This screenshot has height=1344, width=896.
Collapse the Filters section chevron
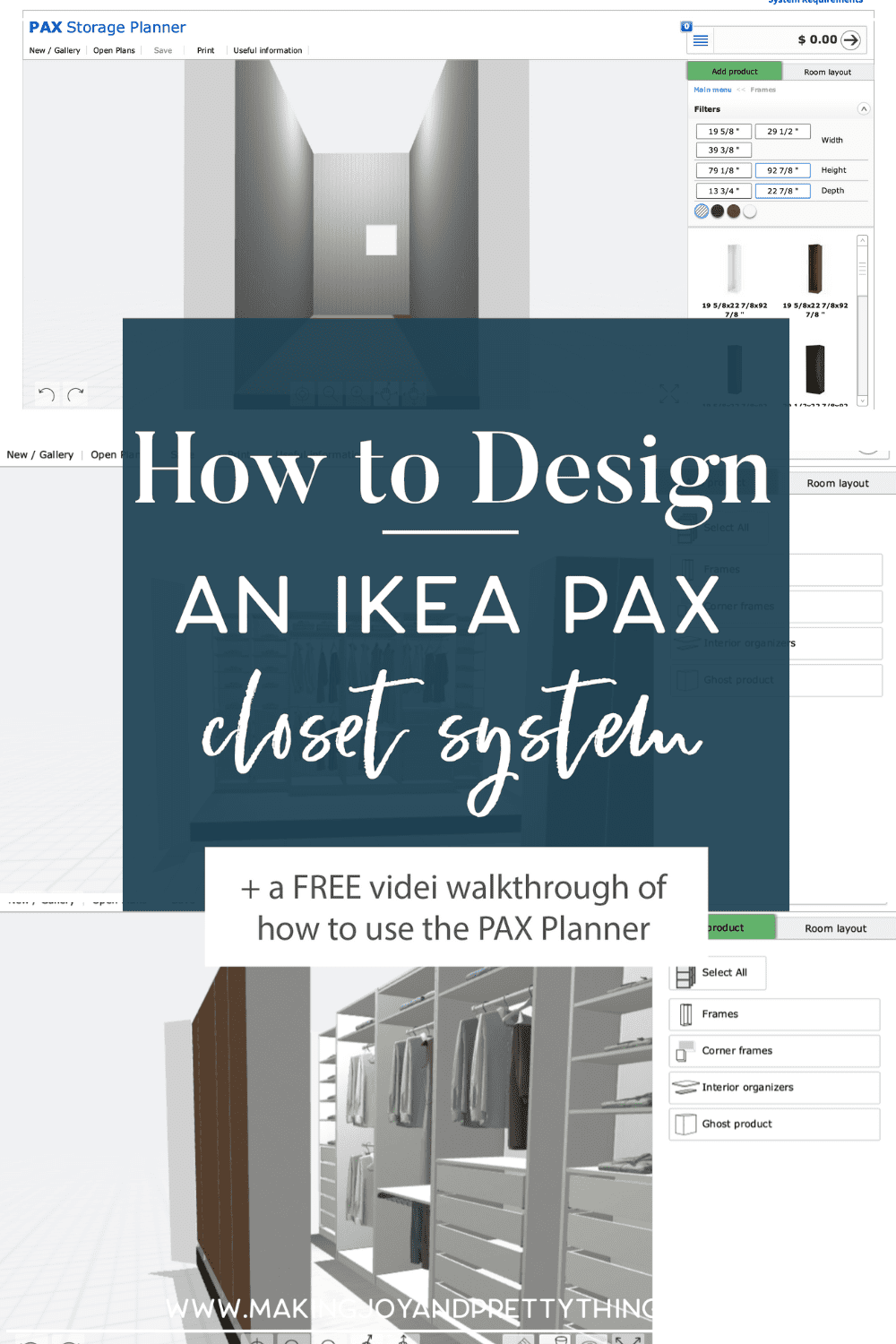coord(864,108)
